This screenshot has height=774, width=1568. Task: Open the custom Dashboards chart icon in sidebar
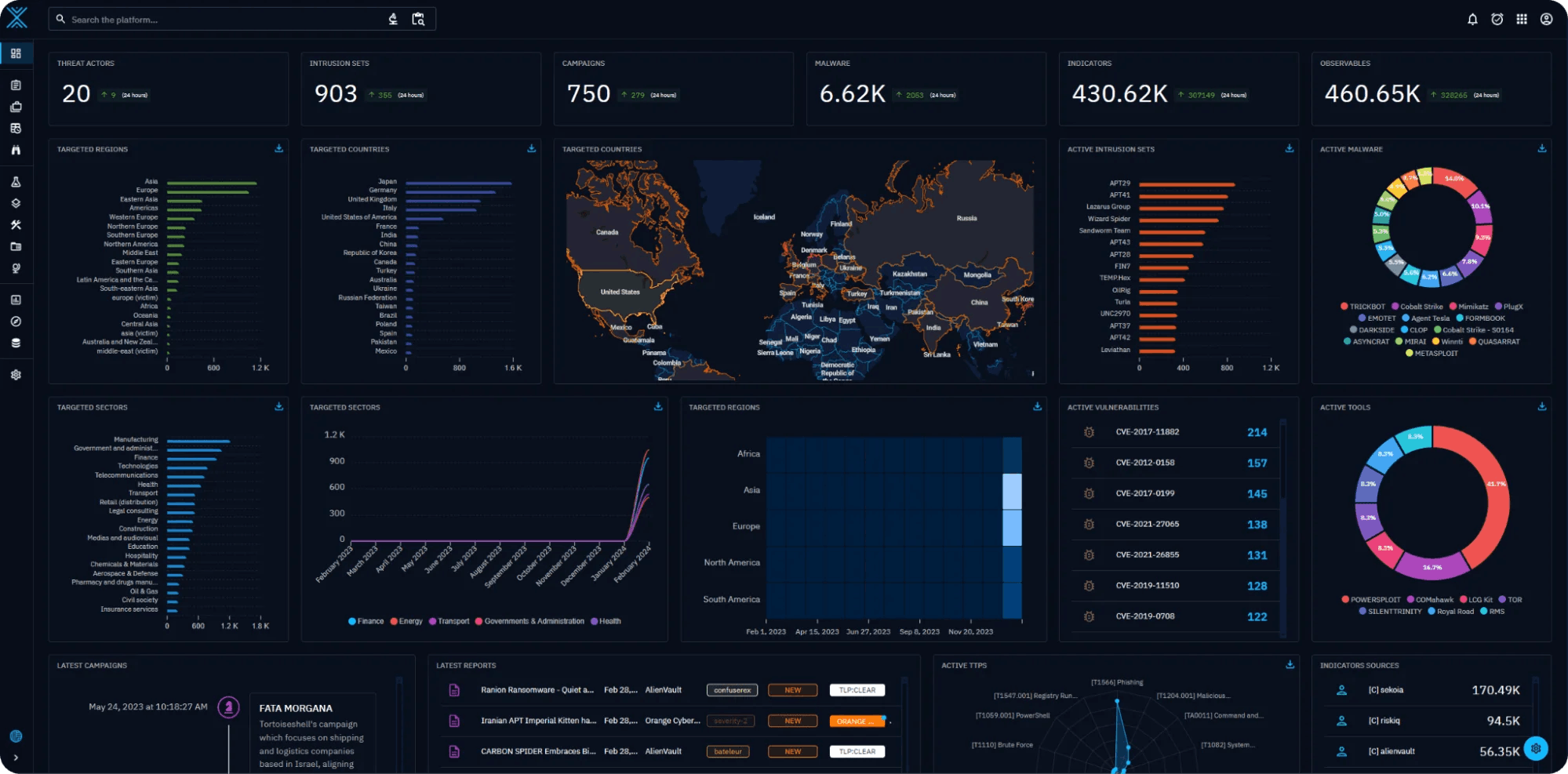pyautogui.click(x=16, y=300)
